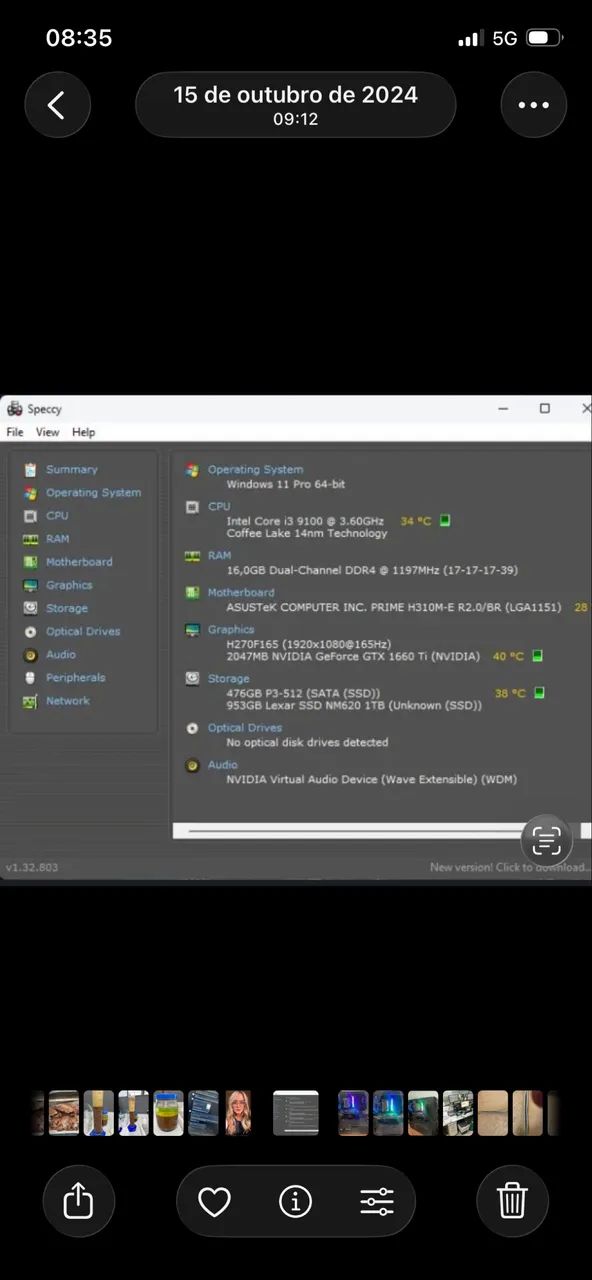The height and width of the screenshot is (1280, 592).
Task: Click the Optical Drives disc sidebar icon
Action: pyautogui.click(x=30, y=631)
